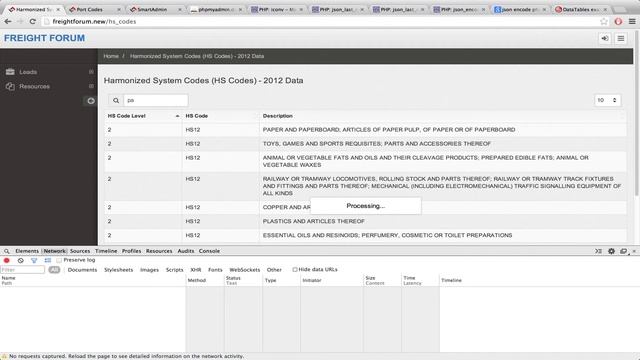Open the Sources DevTools tab
The image size is (640, 360).
click(x=80, y=251)
